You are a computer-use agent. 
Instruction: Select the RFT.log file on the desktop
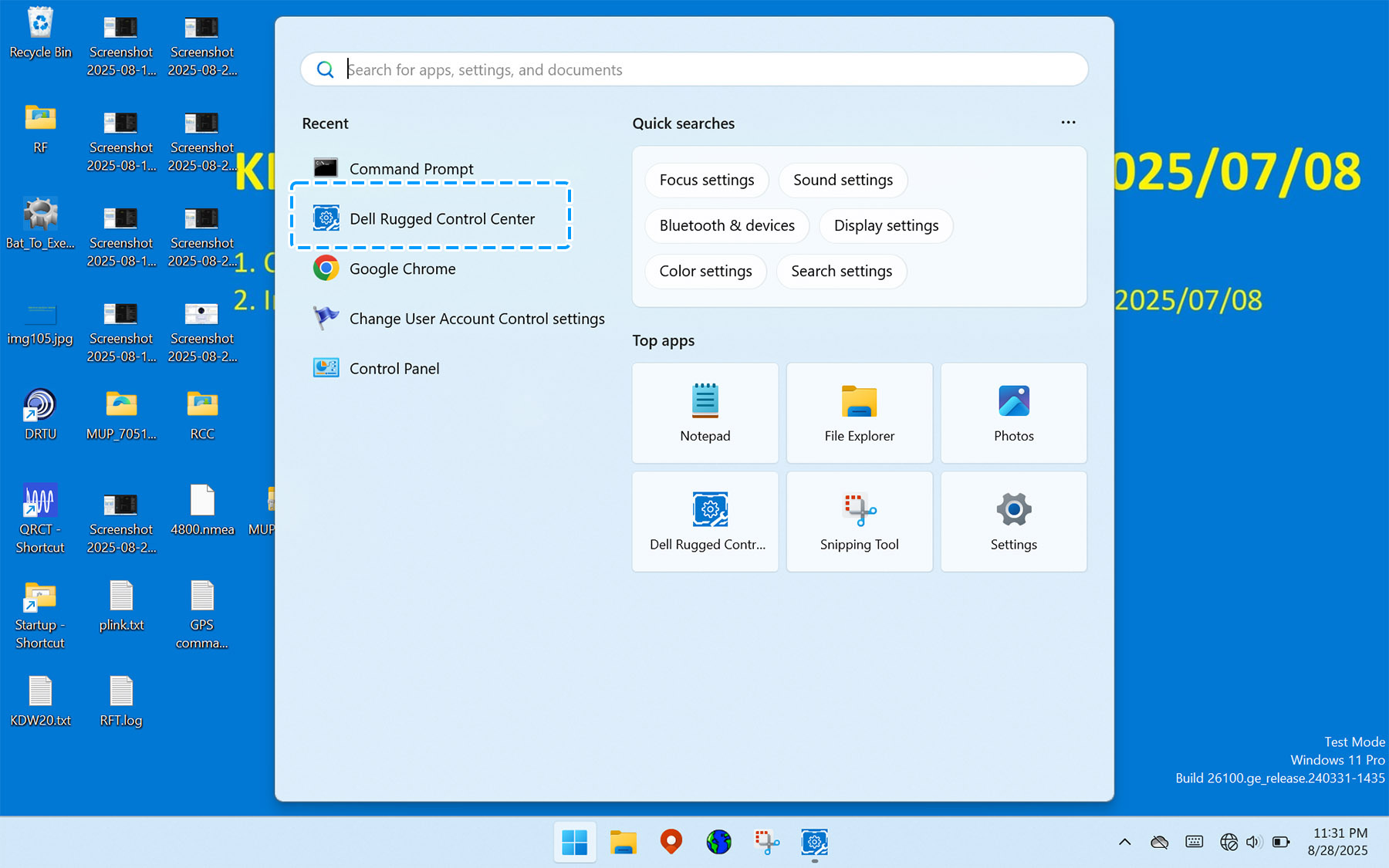pos(121,702)
